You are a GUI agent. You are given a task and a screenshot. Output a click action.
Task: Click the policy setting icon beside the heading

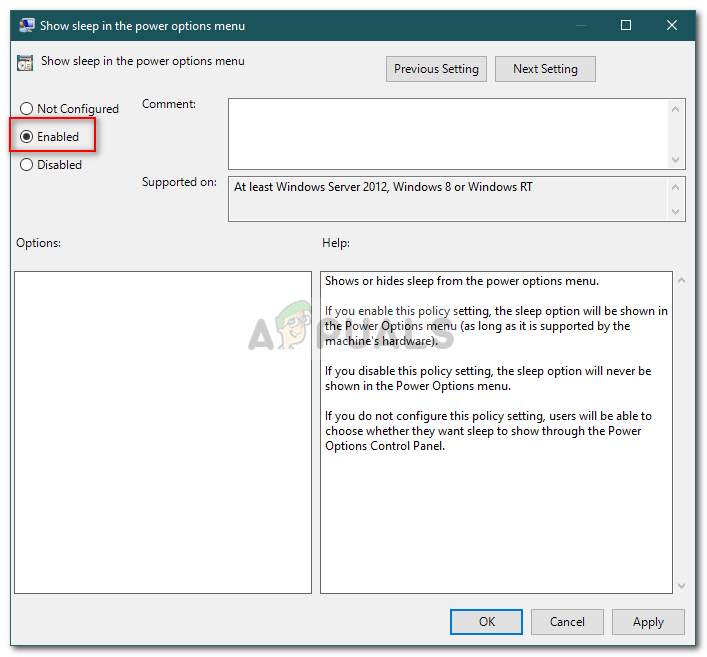(25, 63)
